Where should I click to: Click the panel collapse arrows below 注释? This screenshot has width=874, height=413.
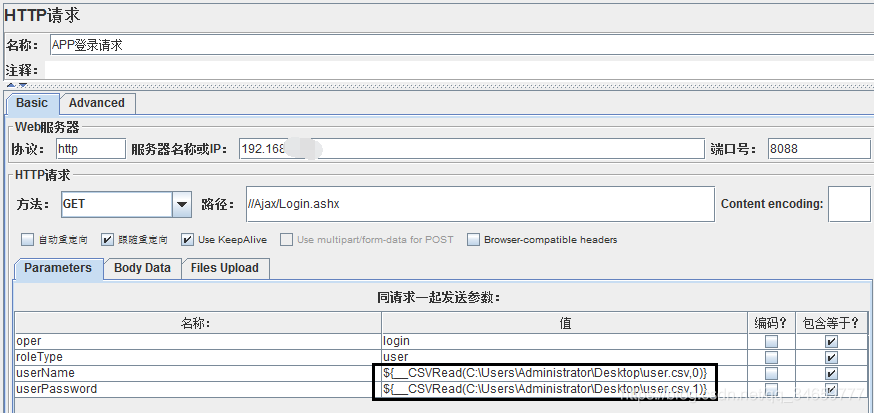[x=16, y=85]
